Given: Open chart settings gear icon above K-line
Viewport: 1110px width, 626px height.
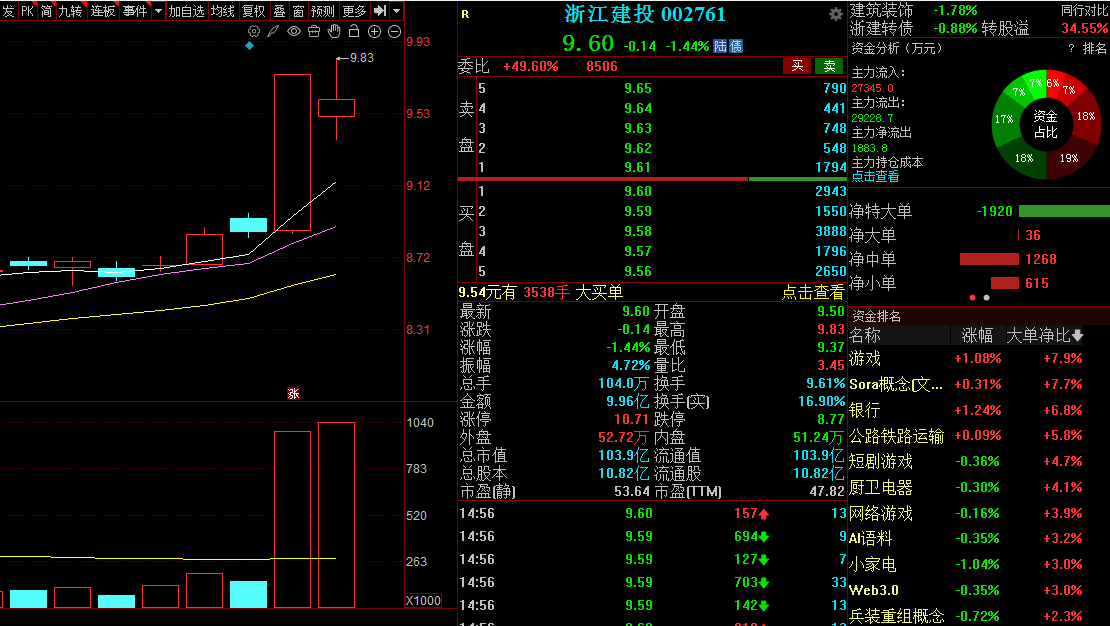Looking at the screenshot, I should tap(253, 31).
